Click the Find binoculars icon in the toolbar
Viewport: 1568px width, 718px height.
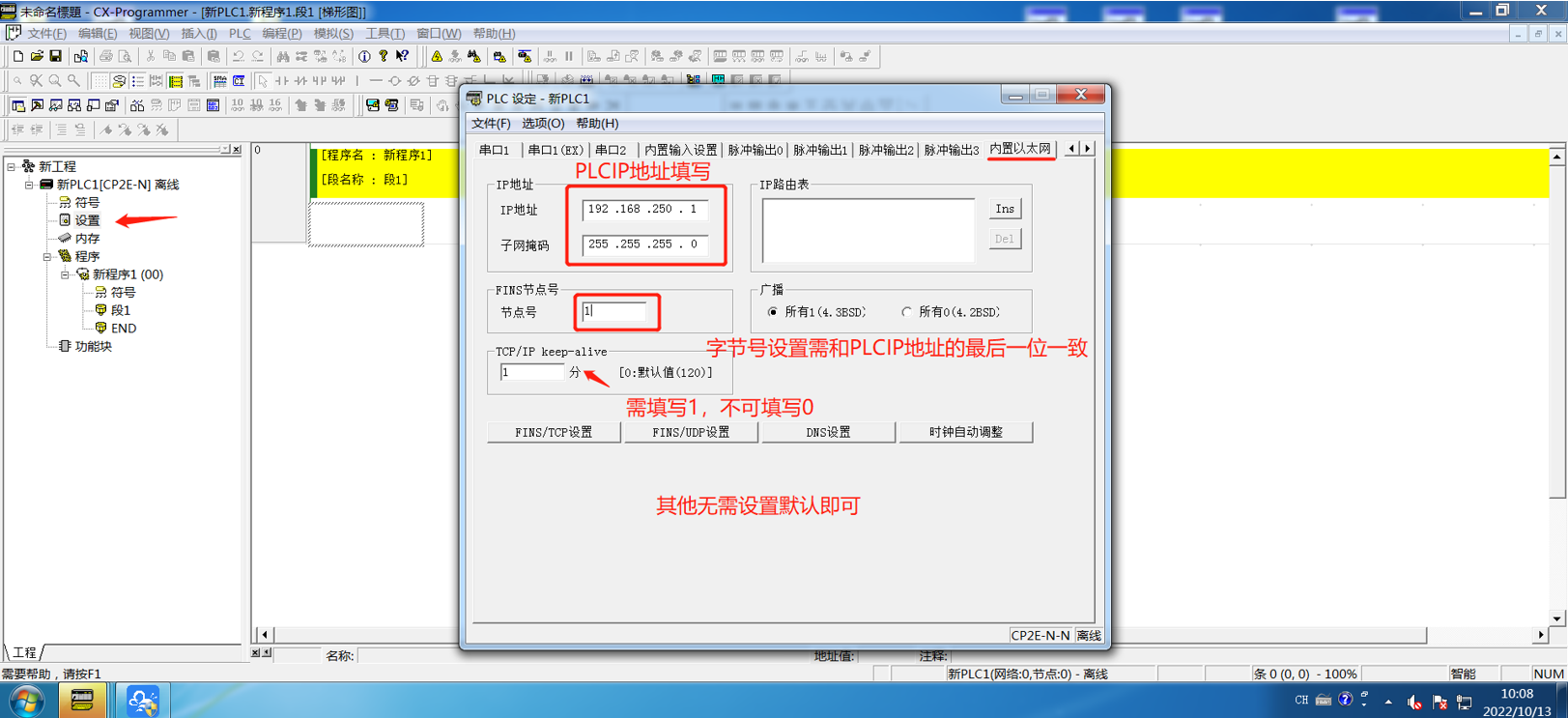[282, 57]
